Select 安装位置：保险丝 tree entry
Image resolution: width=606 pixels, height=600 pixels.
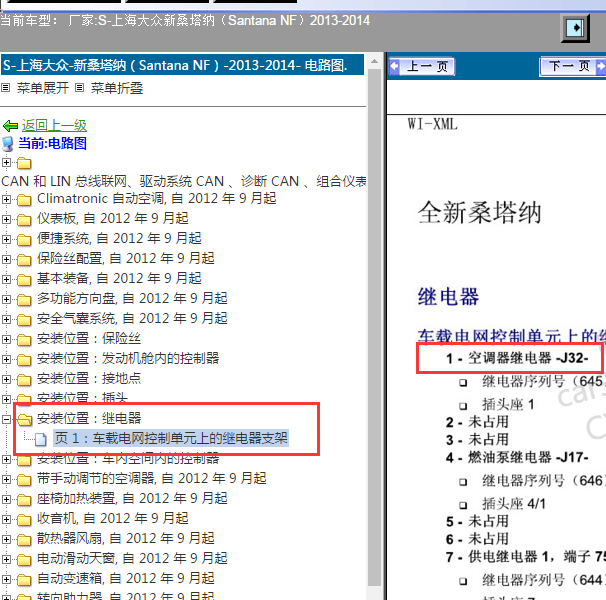89,338
